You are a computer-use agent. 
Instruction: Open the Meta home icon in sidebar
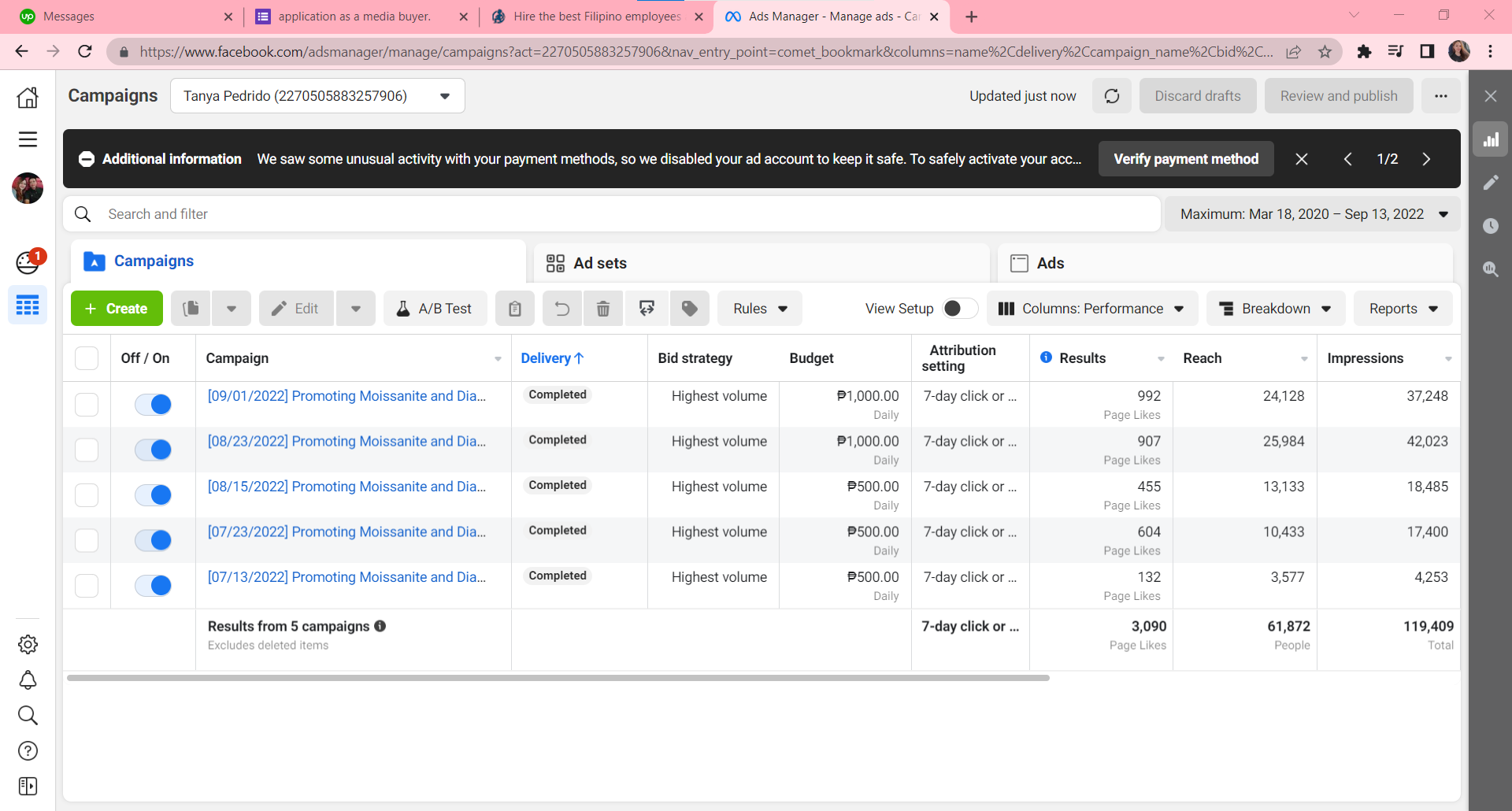[x=28, y=97]
